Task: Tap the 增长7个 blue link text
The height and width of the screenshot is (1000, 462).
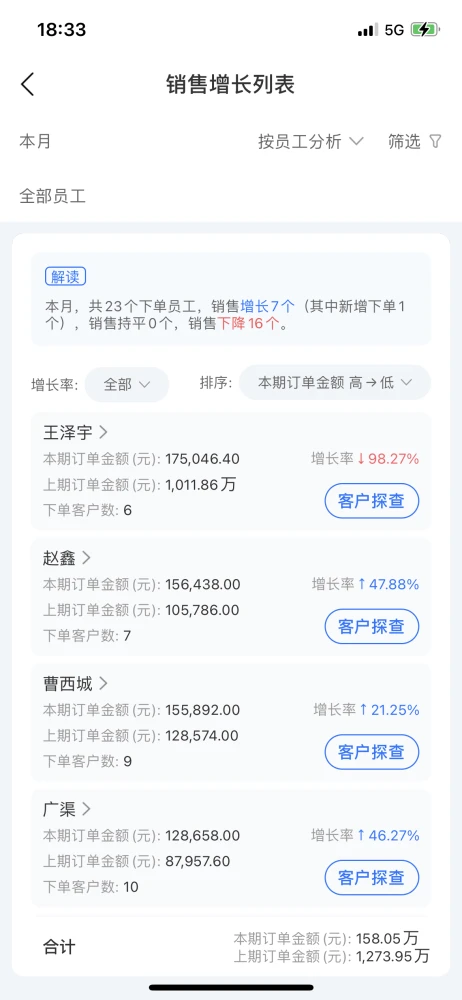Action: 267,306
